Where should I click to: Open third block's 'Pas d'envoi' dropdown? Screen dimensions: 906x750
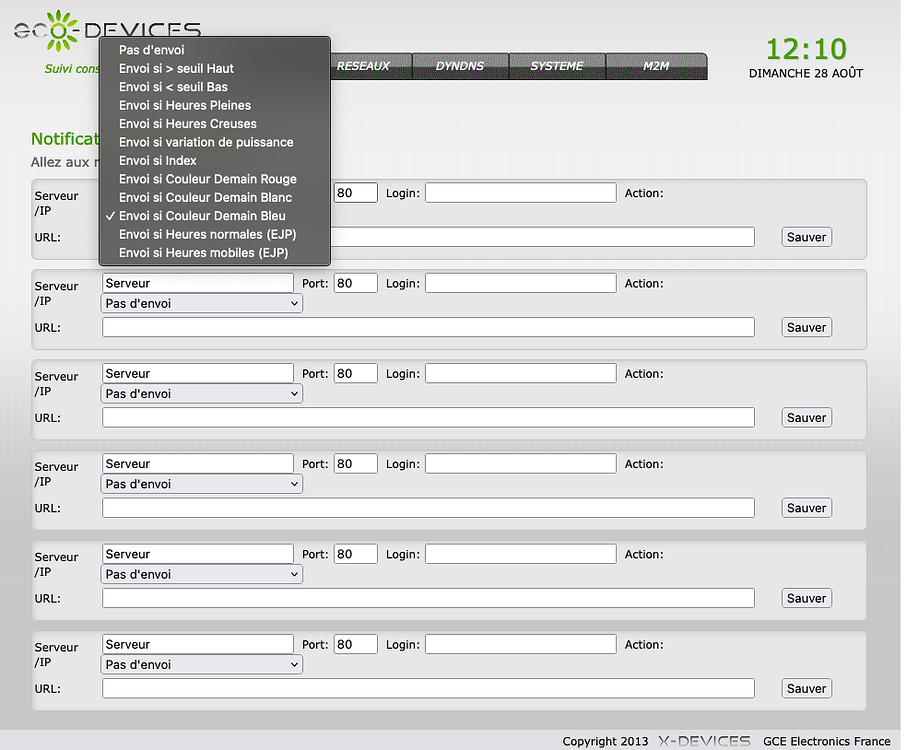(202, 394)
